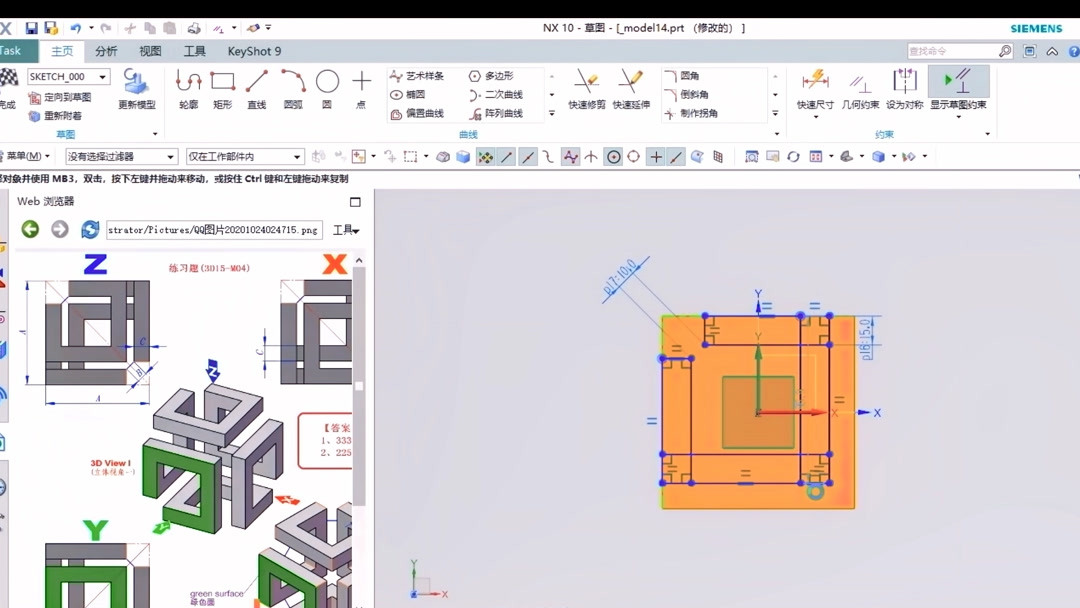Open the 快速尺寸 rapid dimension tool
This screenshot has width=1080, height=608.
[x=815, y=89]
